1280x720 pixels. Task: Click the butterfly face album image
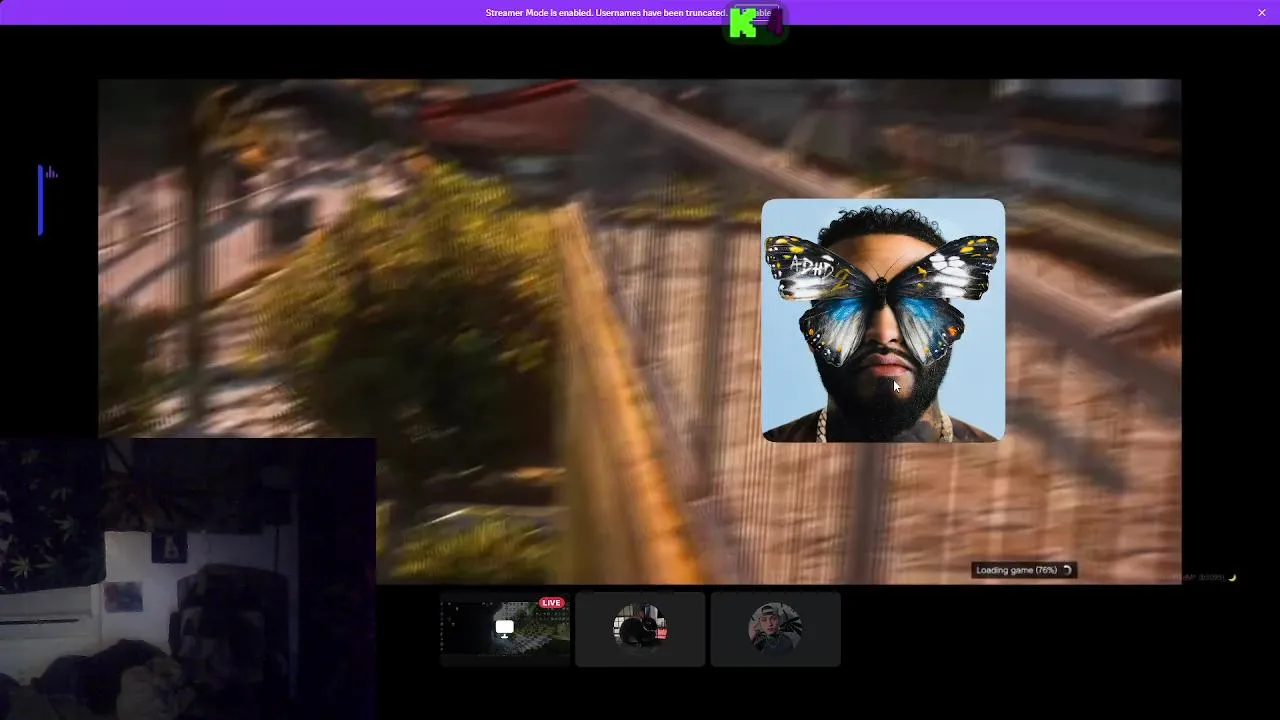[x=883, y=320]
